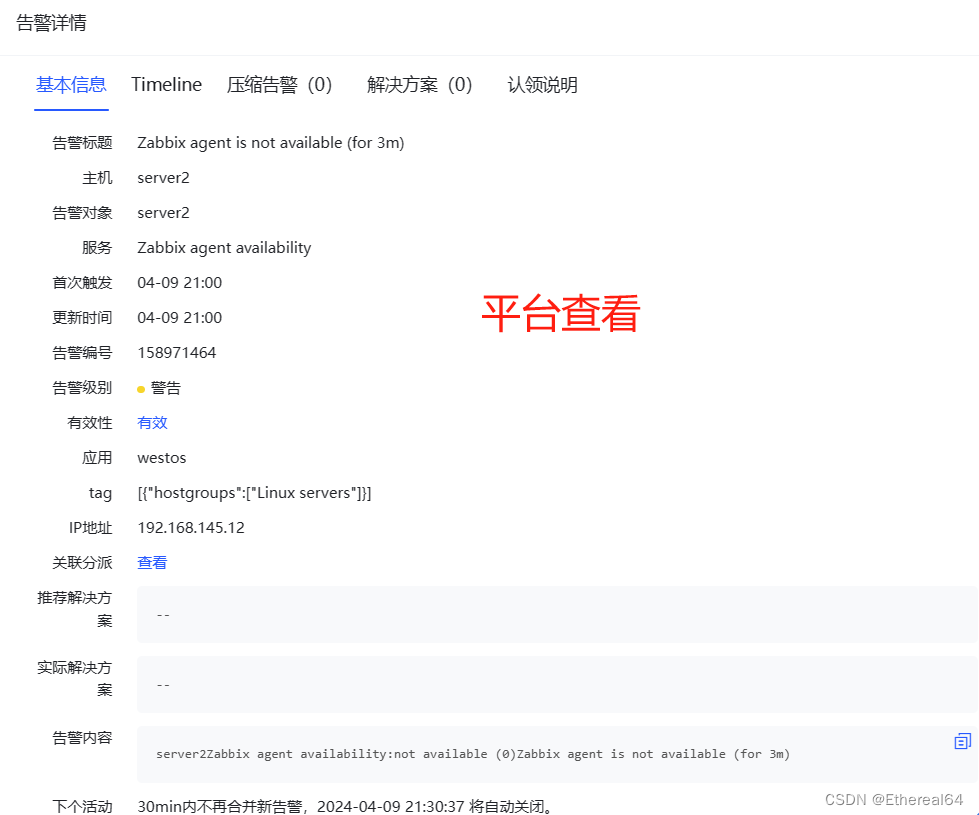979x815 pixels.
Task: Click the 警告 severity level value
Action: [x=166, y=388]
